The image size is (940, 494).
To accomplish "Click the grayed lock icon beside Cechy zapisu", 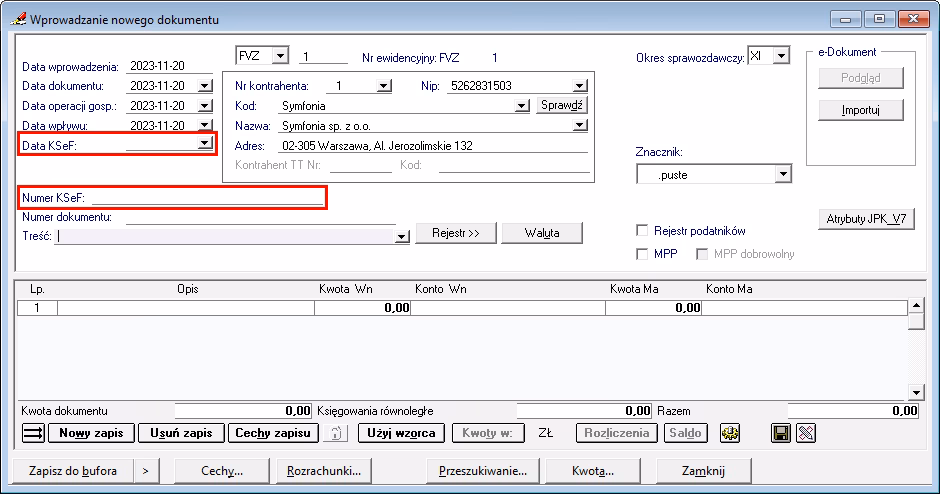I will pos(336,433).
